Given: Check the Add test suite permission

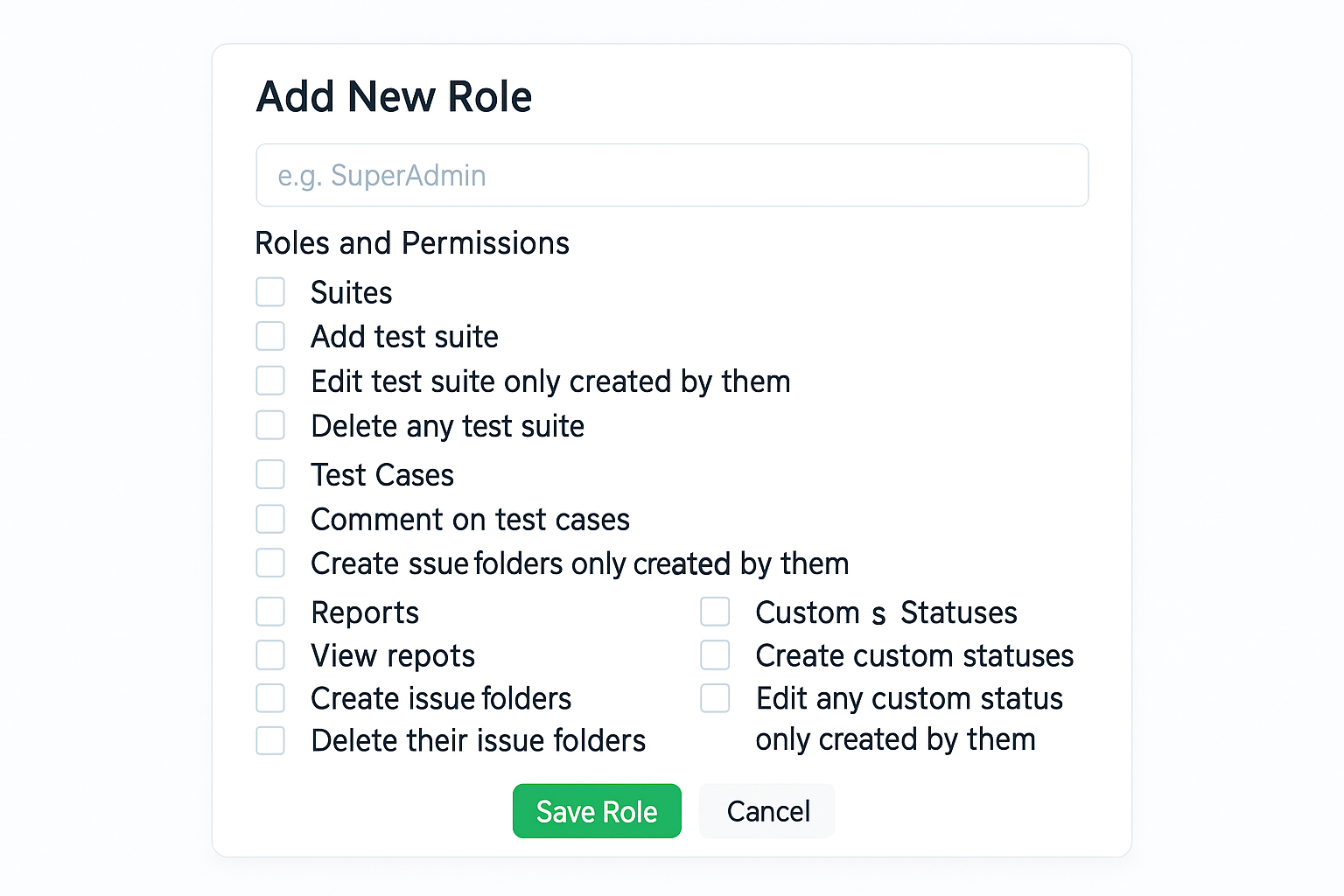Looking at the screenshot, I should tap(270, 336).
